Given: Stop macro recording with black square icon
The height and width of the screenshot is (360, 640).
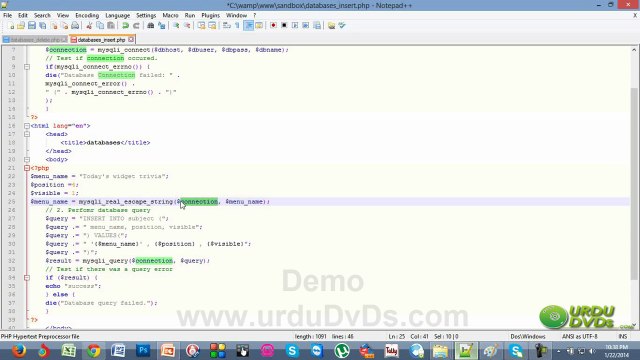Looking at the screenshot, I should [284, 26].
